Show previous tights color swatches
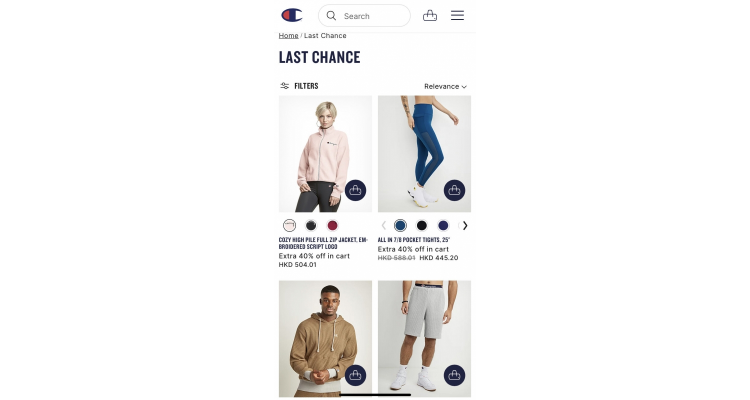This screenshot has height=400, width=750. [x=383, y=225]
